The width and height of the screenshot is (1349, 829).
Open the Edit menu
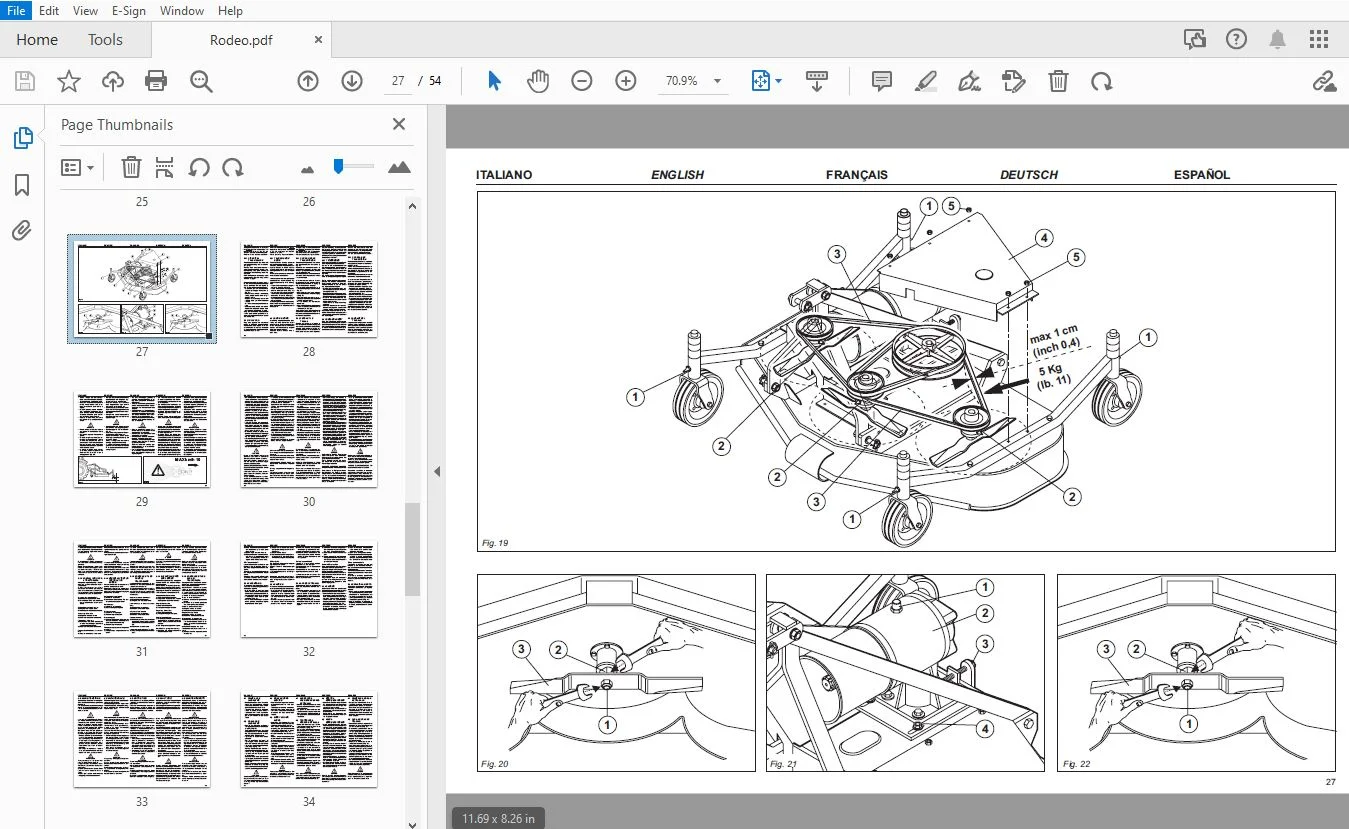(49, 10)
